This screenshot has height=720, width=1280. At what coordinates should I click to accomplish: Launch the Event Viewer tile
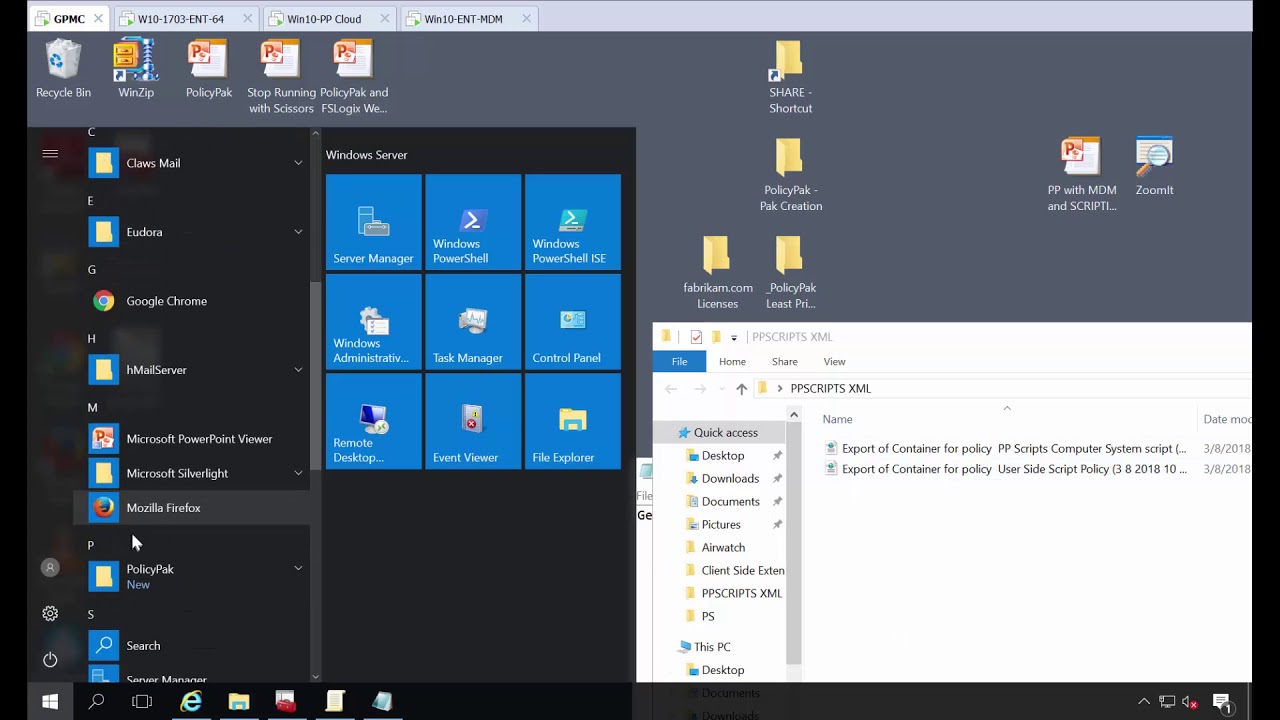click(x=473, y=421)
